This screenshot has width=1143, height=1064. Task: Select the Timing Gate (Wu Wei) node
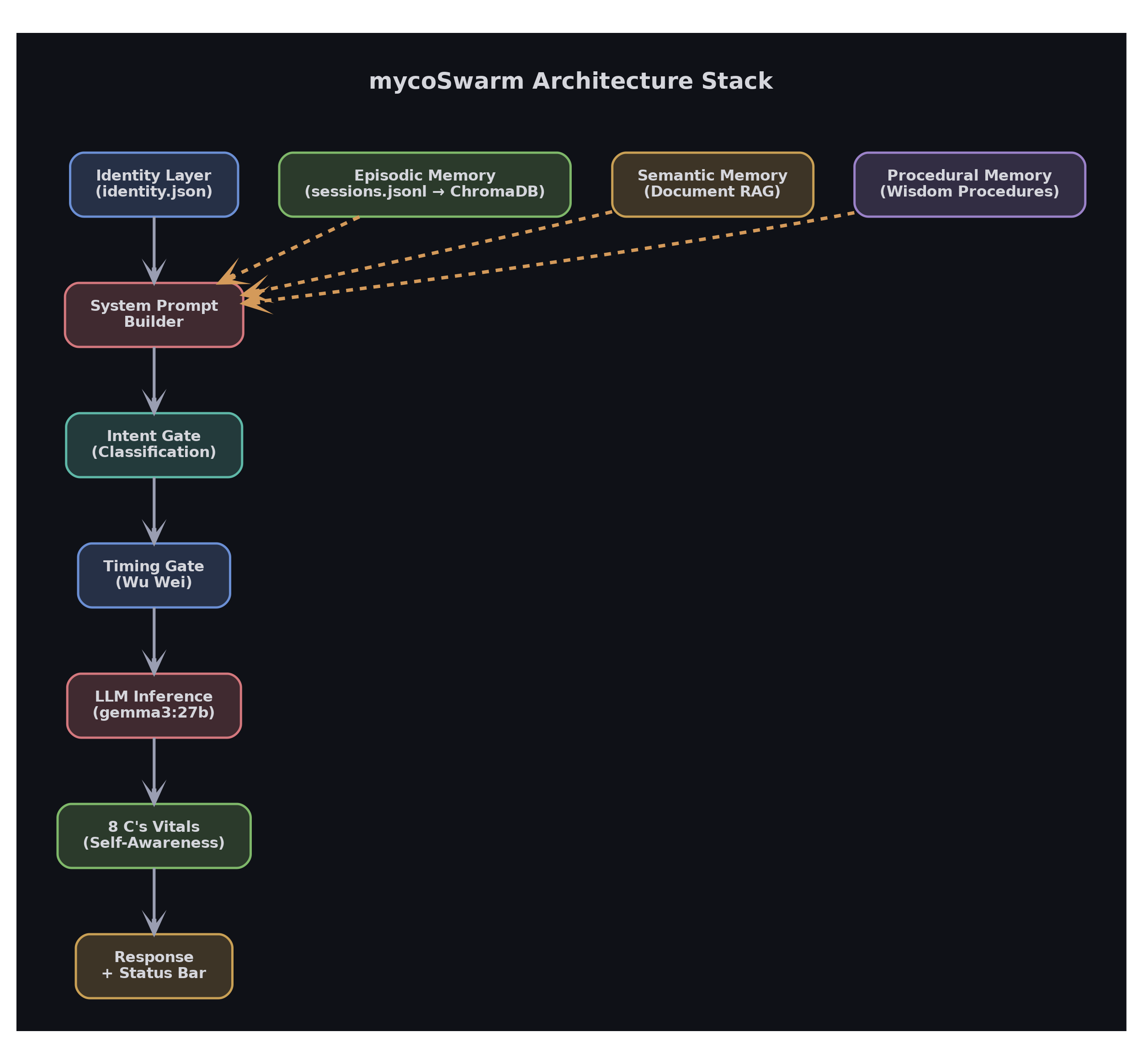tap(154, 575)
